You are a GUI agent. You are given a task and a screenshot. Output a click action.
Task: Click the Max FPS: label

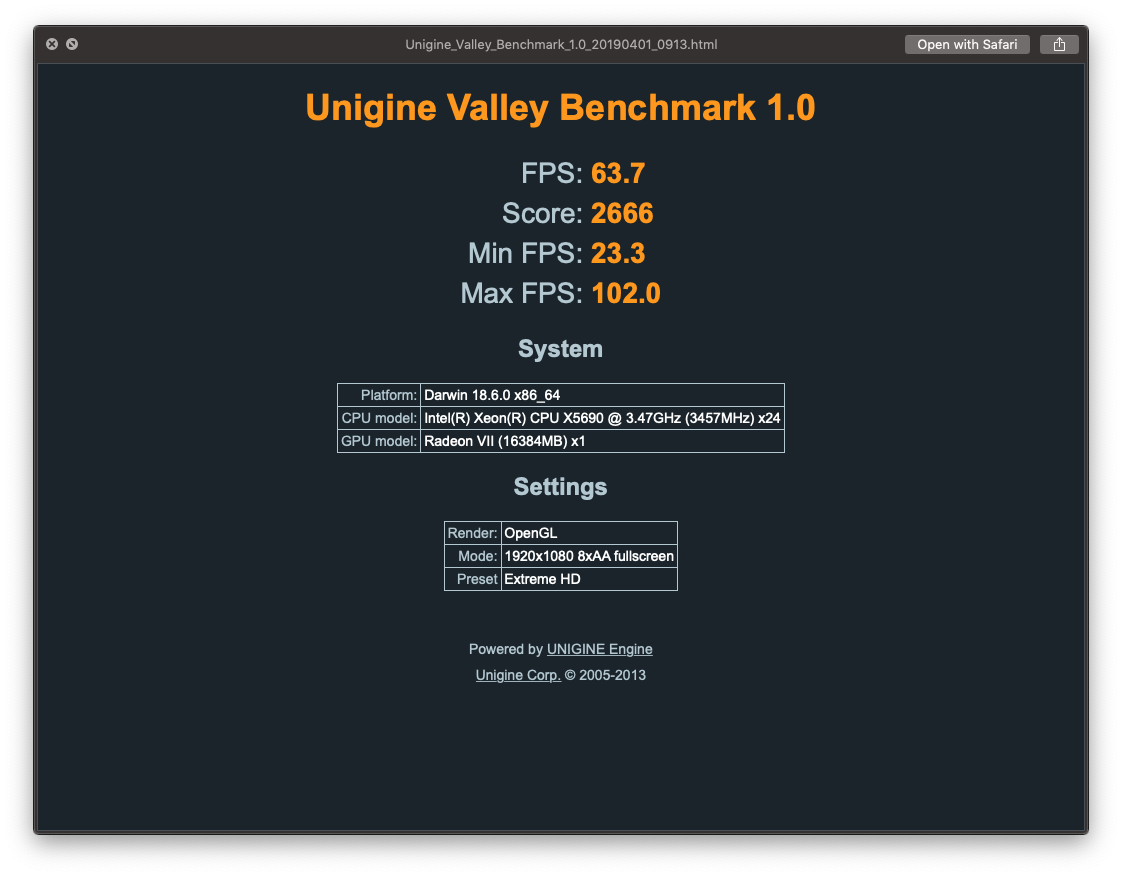522,293
